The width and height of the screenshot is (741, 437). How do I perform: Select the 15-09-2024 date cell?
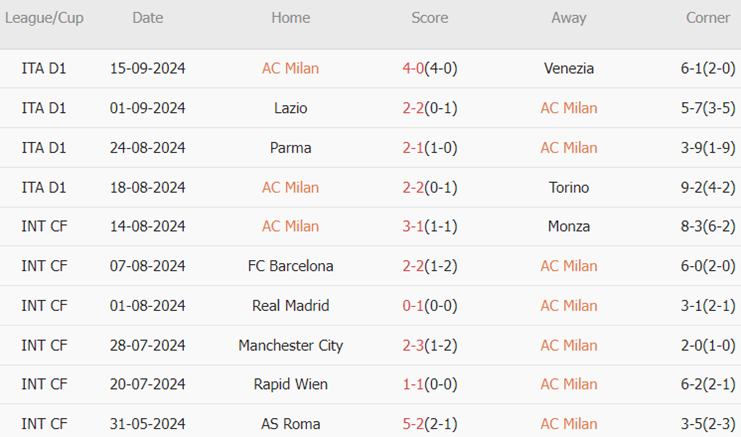(147, 69)
